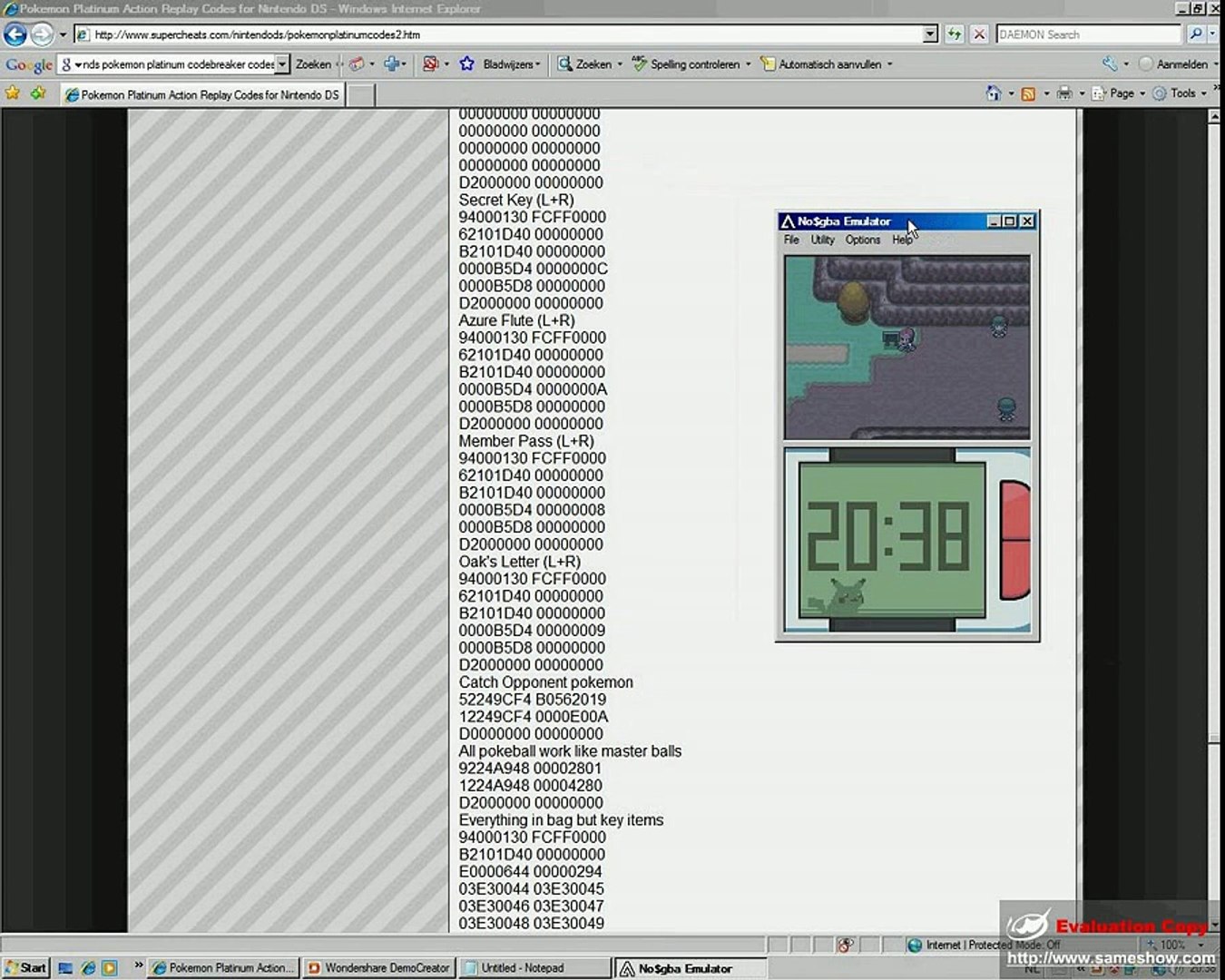The height and width of the screenshot is (980, 1225).
Task: Click the Aanmelden sign-in button
Action: tap(1173, 64)
